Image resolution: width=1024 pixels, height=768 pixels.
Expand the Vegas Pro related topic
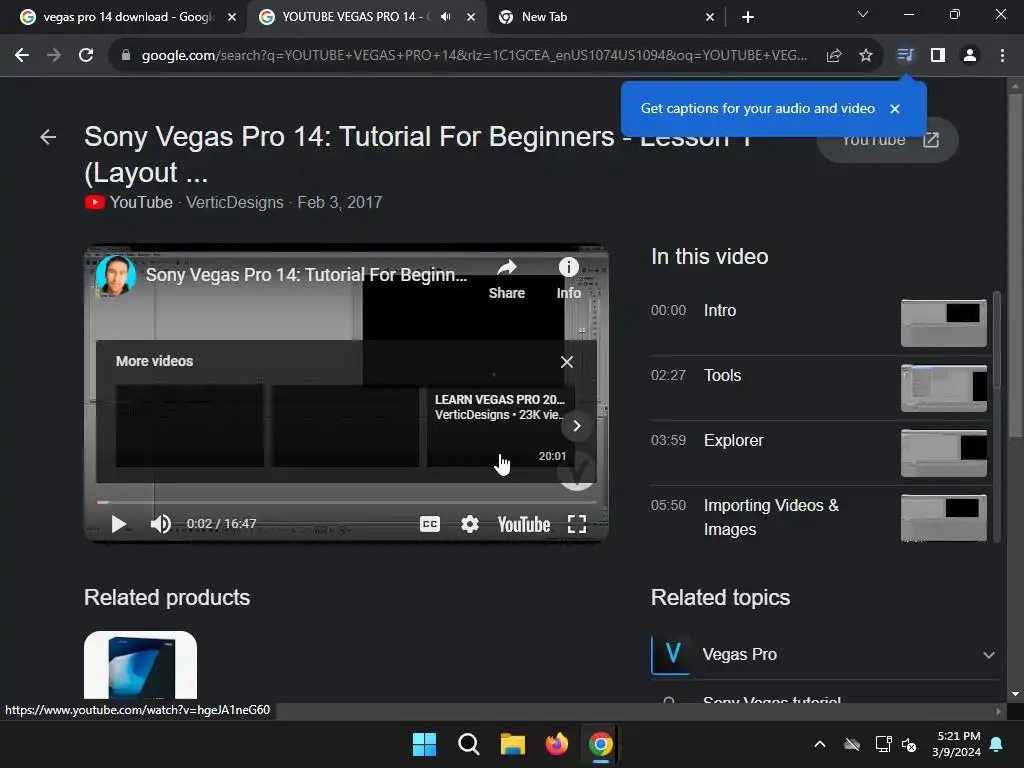point(989,655)
